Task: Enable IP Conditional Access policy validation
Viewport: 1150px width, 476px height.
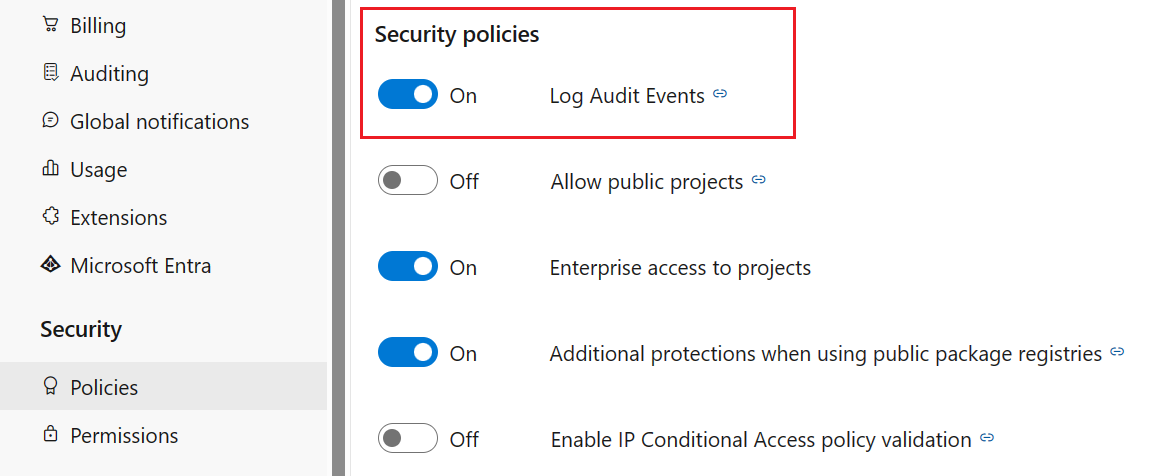Action: [x=408, y=439]
